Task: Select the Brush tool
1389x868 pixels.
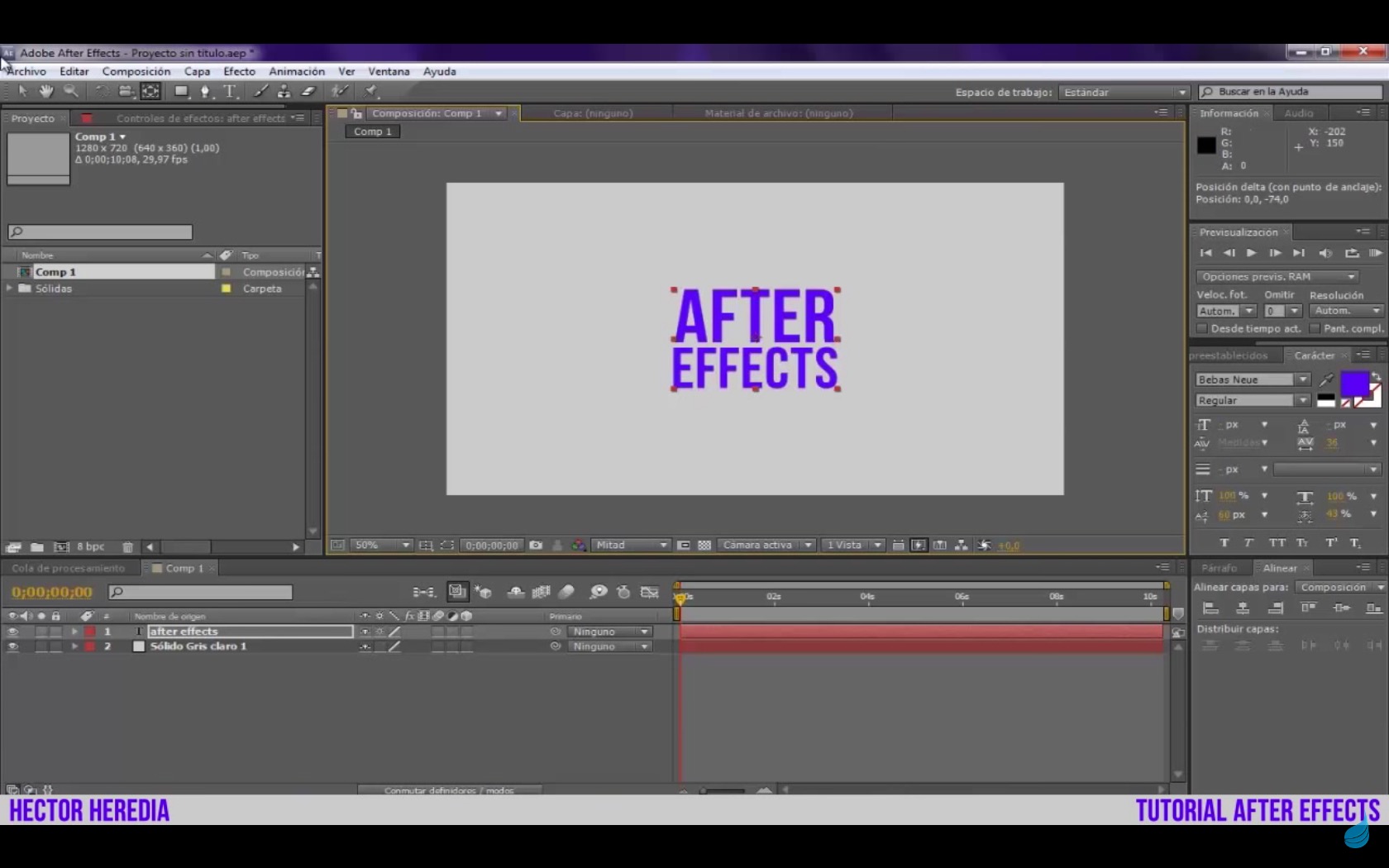Action: pyautogui.click(x=260, y=91)
